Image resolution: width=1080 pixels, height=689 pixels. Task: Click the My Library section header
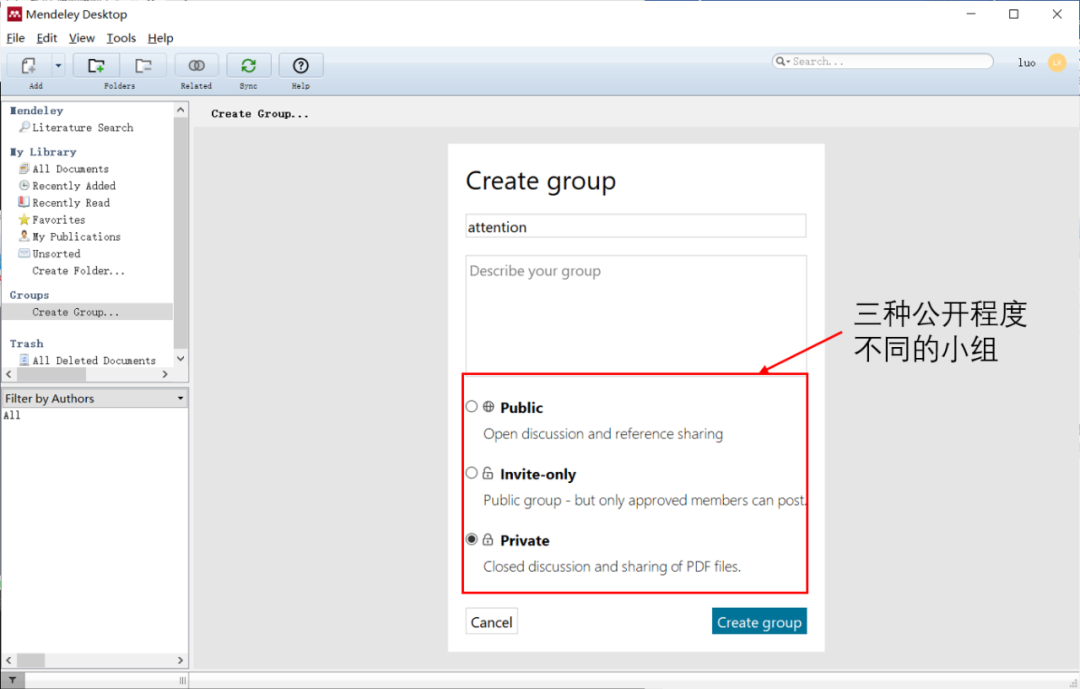(43, 152)
